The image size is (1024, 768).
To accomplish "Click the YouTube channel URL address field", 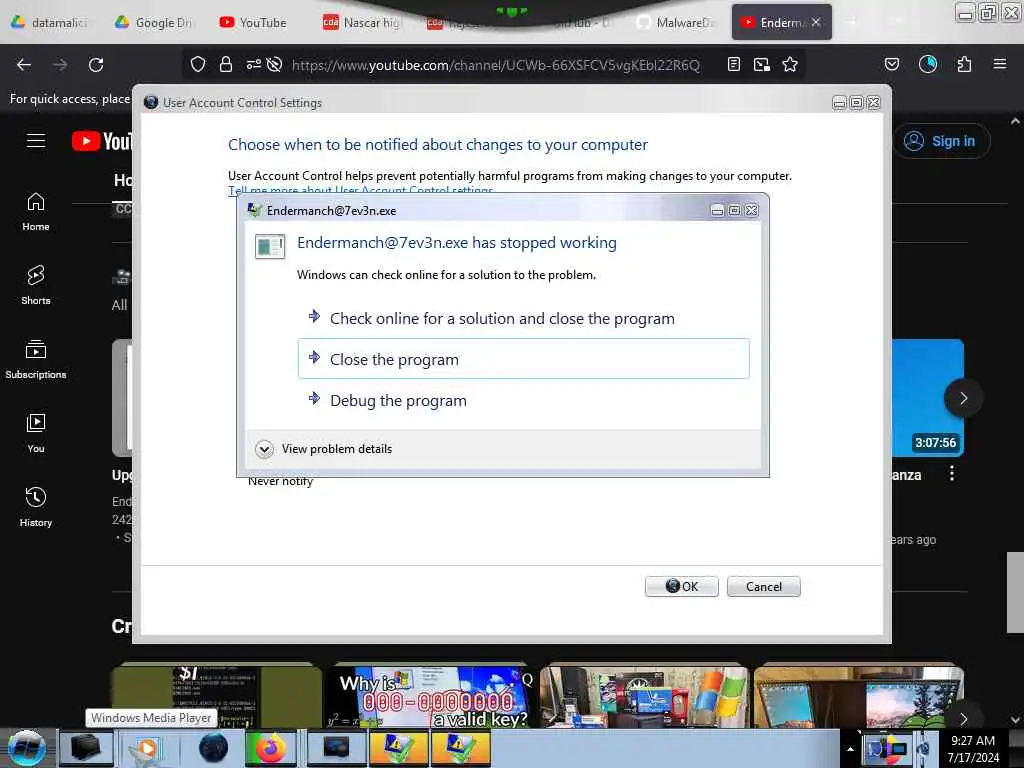I will point(495,65).
